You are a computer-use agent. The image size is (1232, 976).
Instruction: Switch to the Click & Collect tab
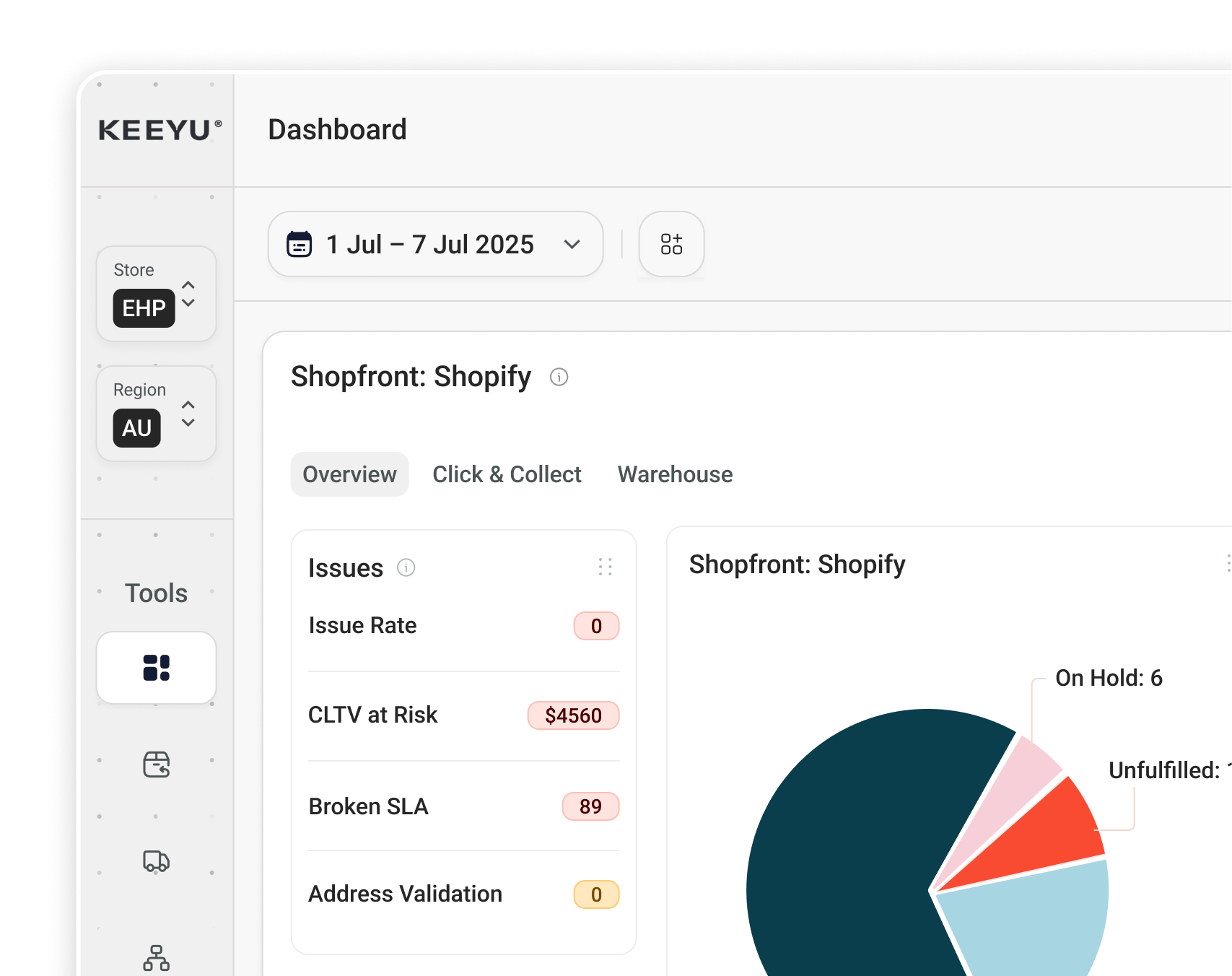(x=507, y=474)
